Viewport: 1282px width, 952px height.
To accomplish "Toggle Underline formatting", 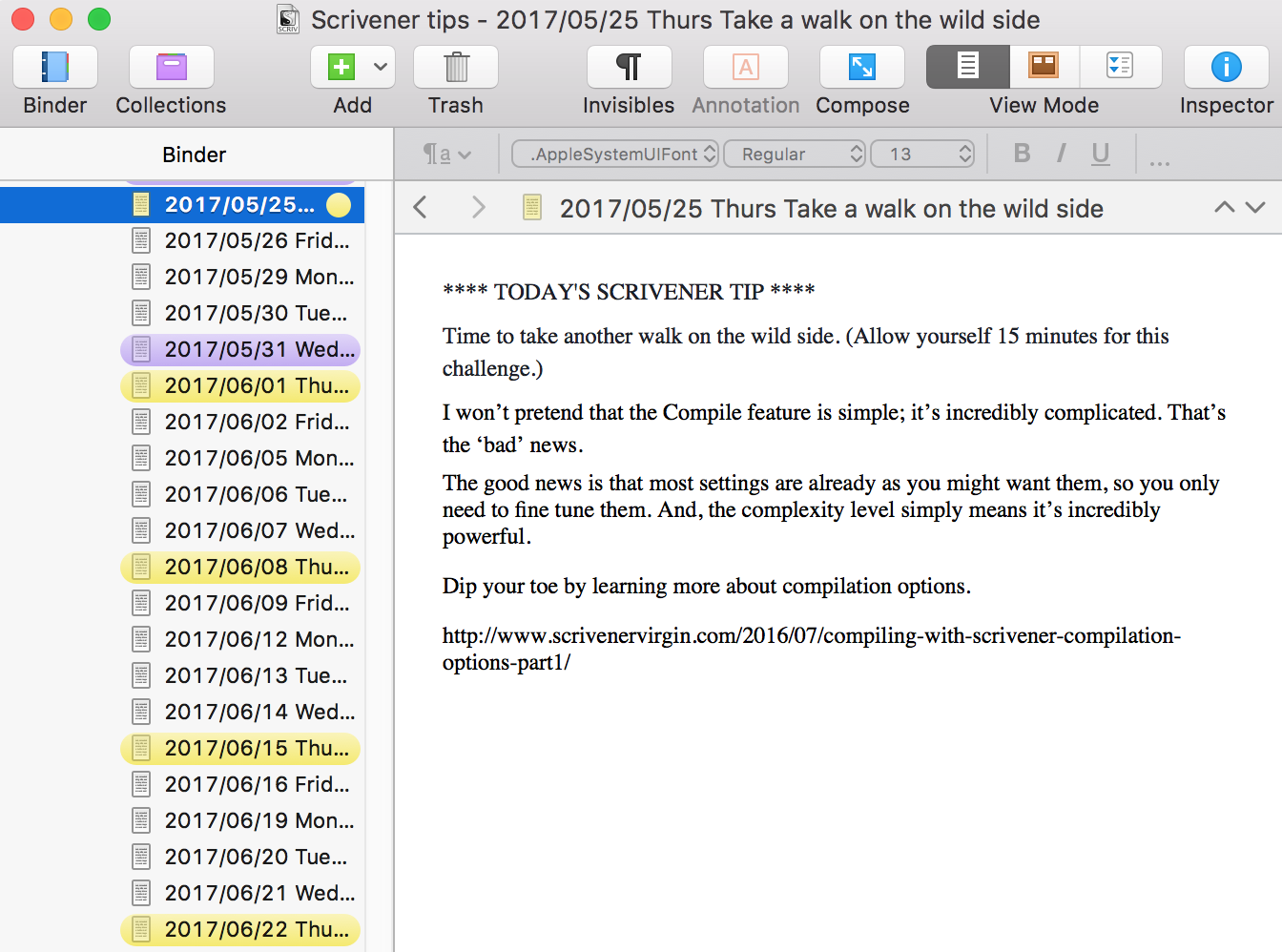I will (x=1101, y=154).
